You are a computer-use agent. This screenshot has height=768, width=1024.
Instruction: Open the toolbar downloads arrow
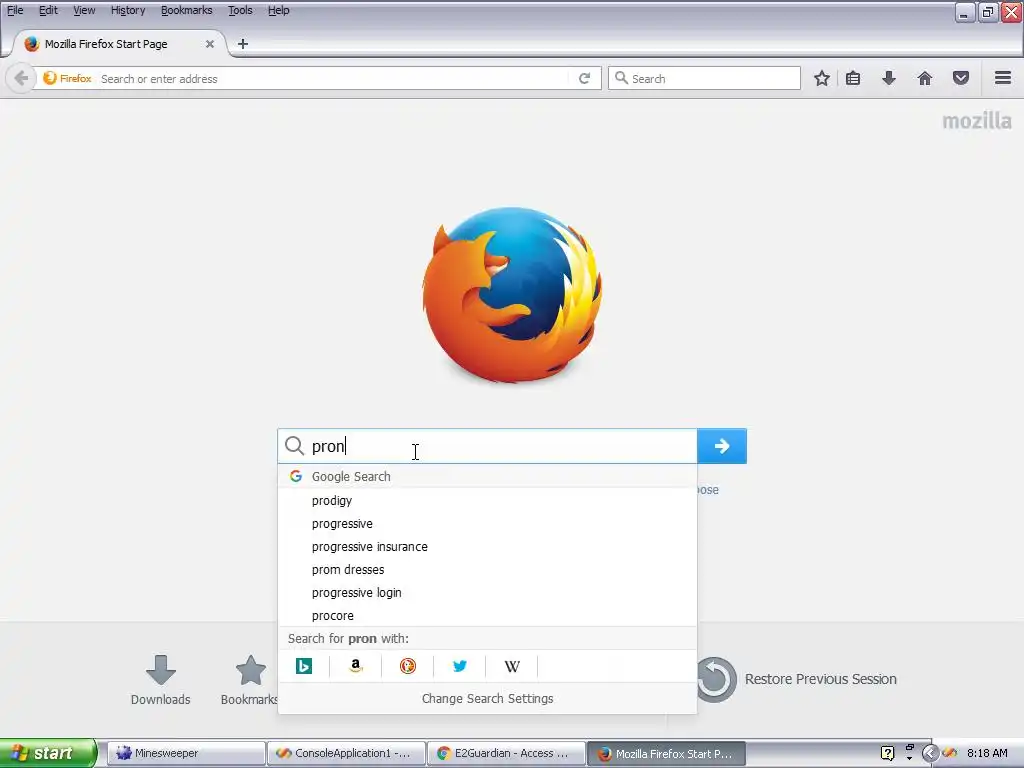click(x=889, y=78)
